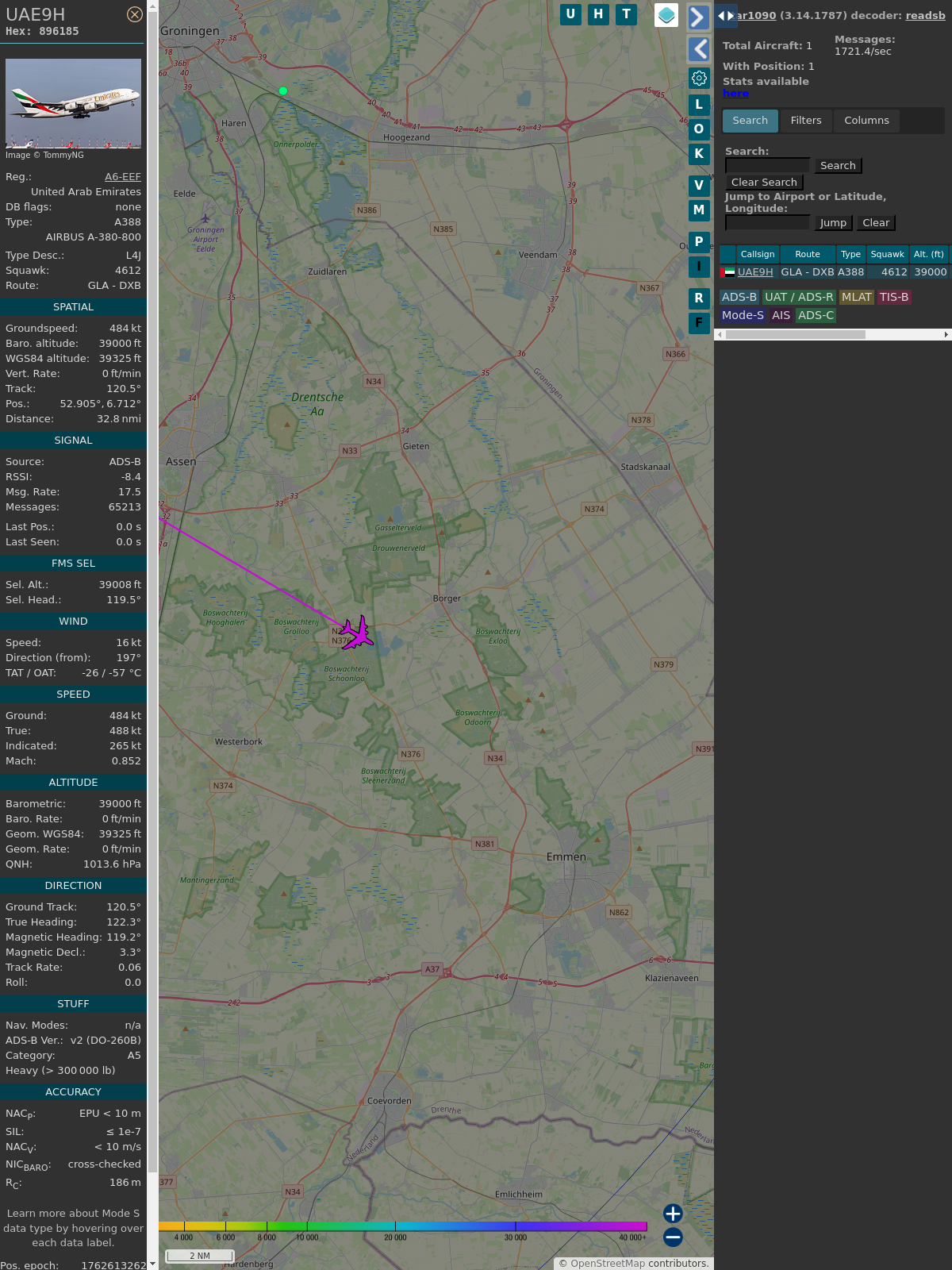Image resolution: width=952 pixels, height=1270 pixels.
Task: Toggle the L map option button
Action: pos(699,104)
